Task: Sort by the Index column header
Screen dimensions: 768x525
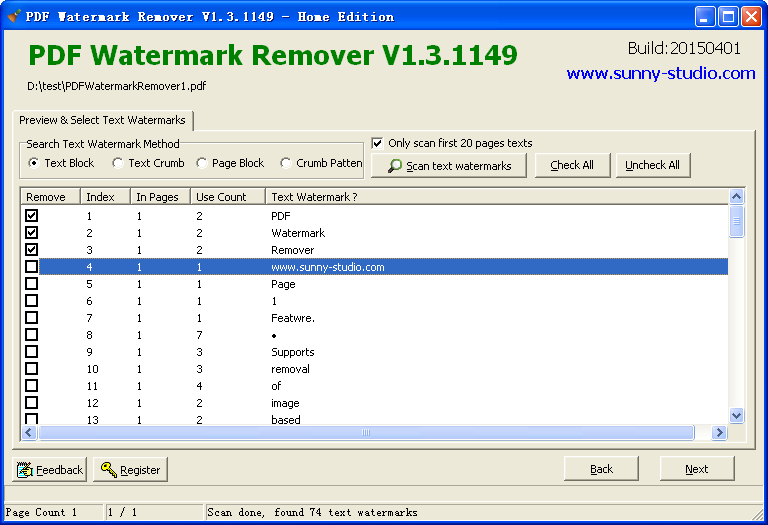Action: pos(105,196)
